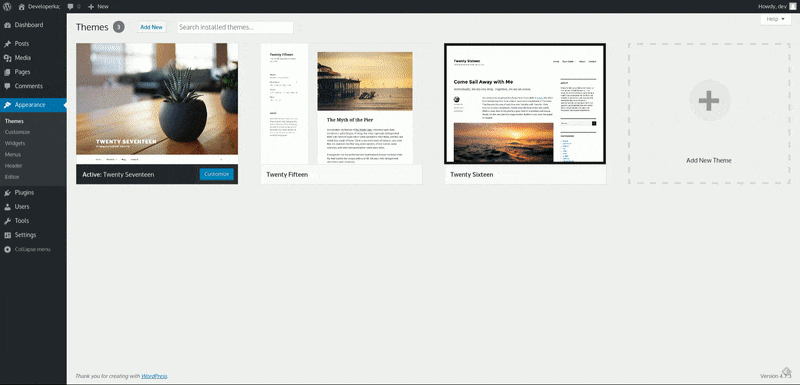Focus the Search installed themes field
Viewport: 800px width, 385px height.
[235, 28]
